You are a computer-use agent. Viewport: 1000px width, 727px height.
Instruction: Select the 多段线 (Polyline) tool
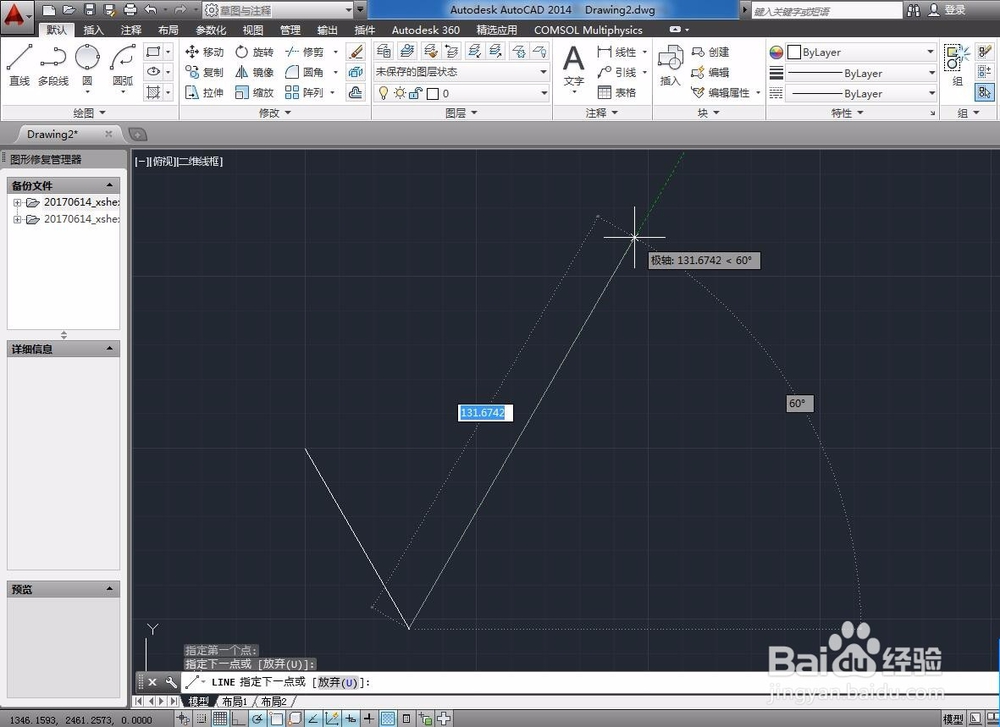(x=53, y=66)
